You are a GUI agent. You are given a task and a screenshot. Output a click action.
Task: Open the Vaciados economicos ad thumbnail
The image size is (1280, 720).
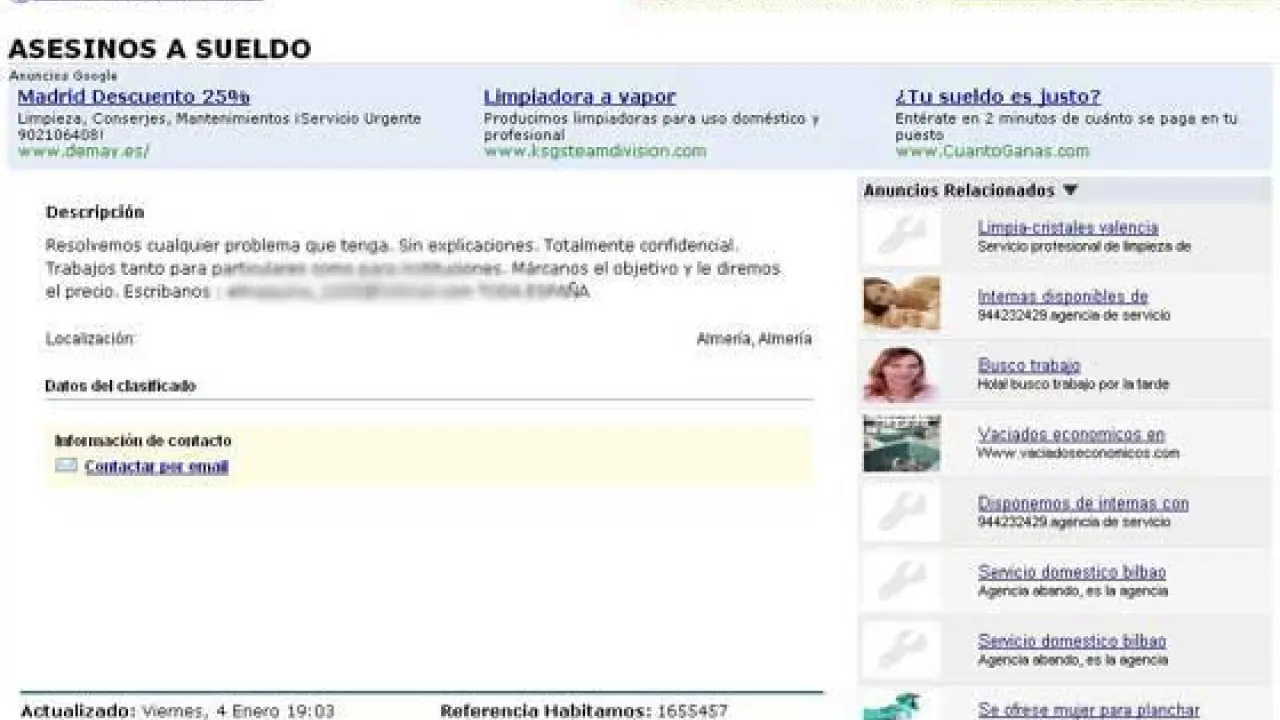[x=901, y=443]
